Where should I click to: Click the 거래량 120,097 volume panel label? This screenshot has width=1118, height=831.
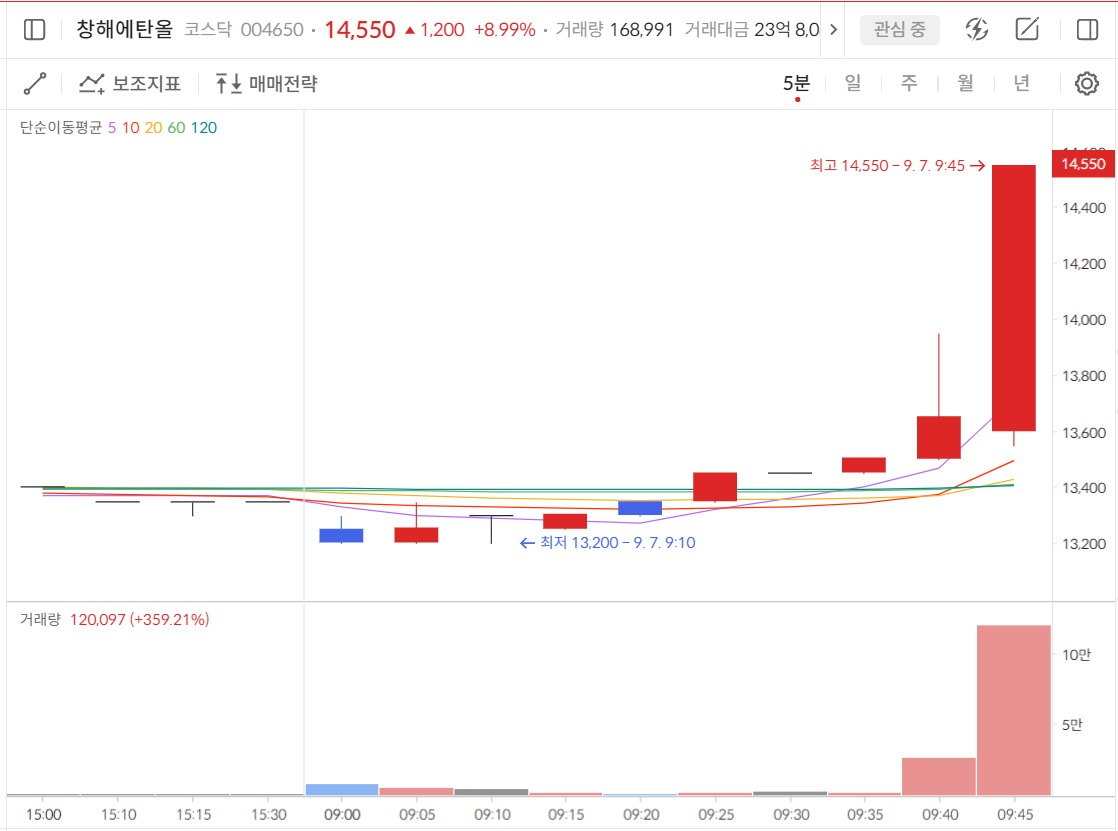115,619
